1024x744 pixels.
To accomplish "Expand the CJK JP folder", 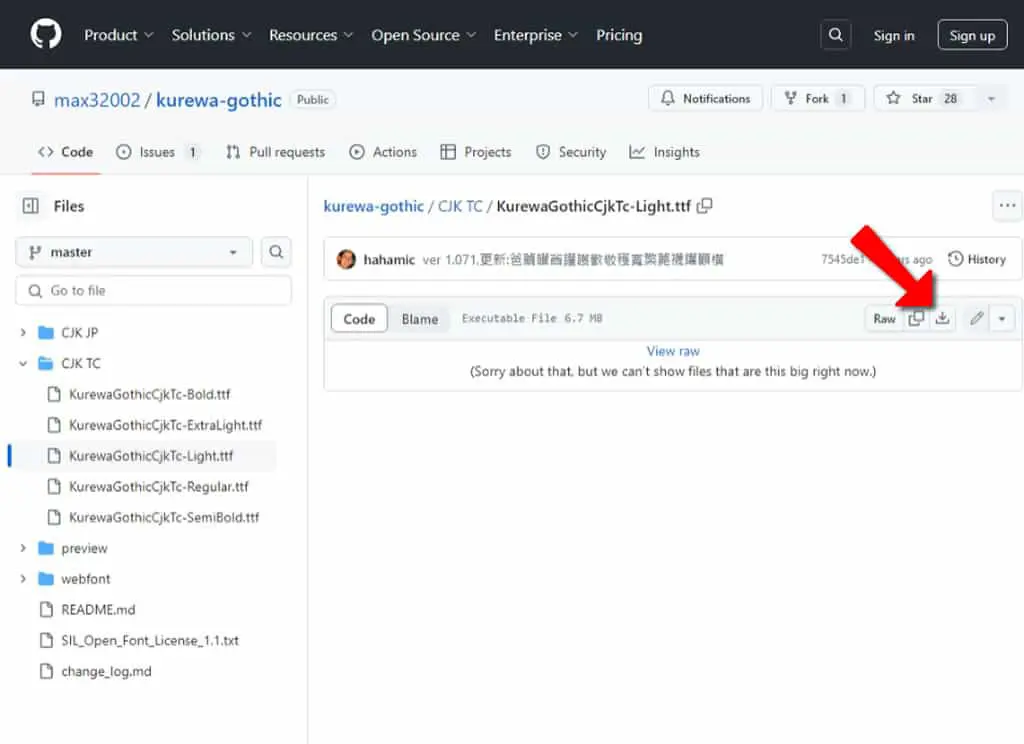I will 23,332.
